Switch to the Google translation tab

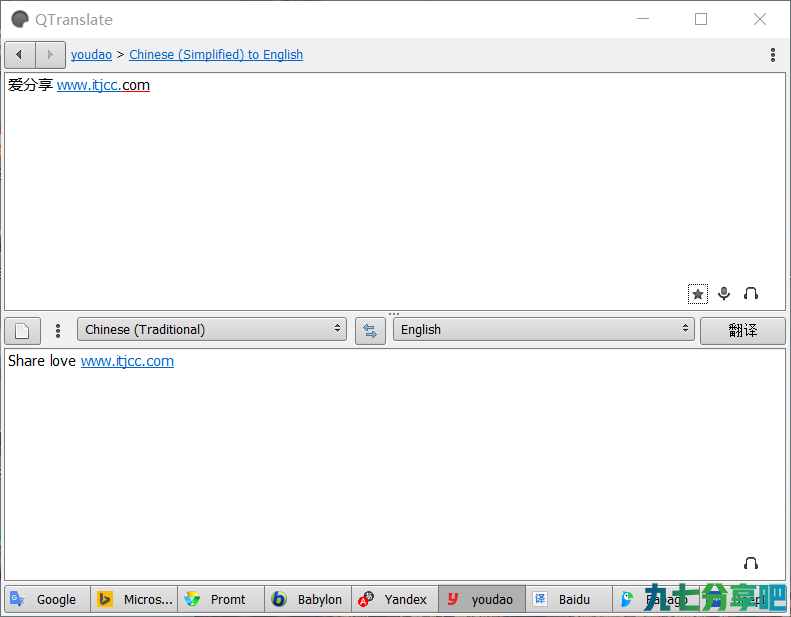[x=47, y=599]
